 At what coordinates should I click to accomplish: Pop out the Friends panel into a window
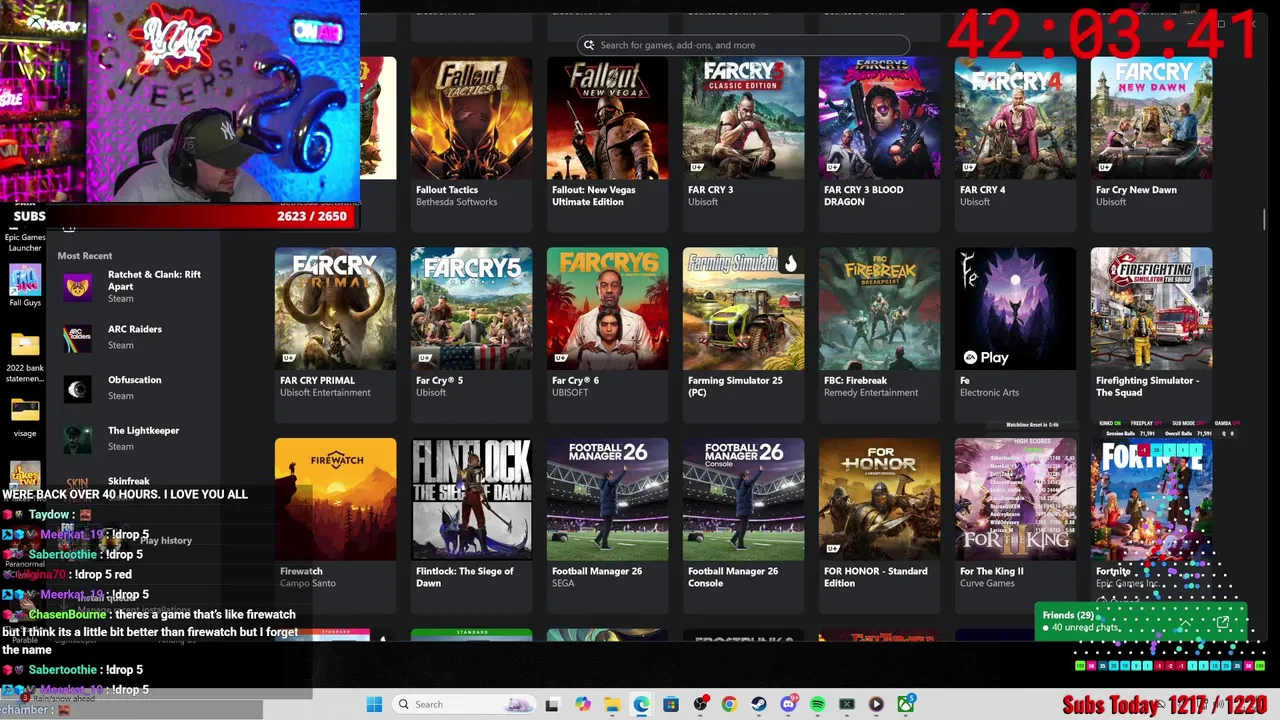pos(1222,624)
